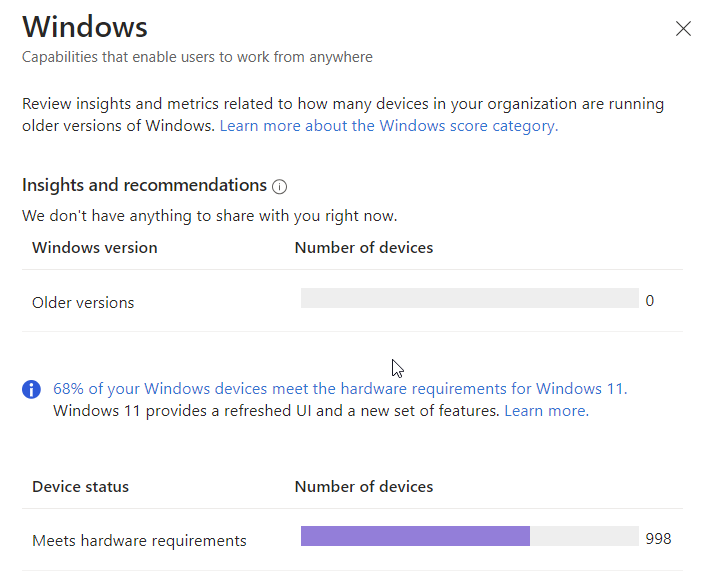Screen dimensions: 708x578
Task: Click the Windows pane title
Action: pyautogui.click(x=85, y=27)
